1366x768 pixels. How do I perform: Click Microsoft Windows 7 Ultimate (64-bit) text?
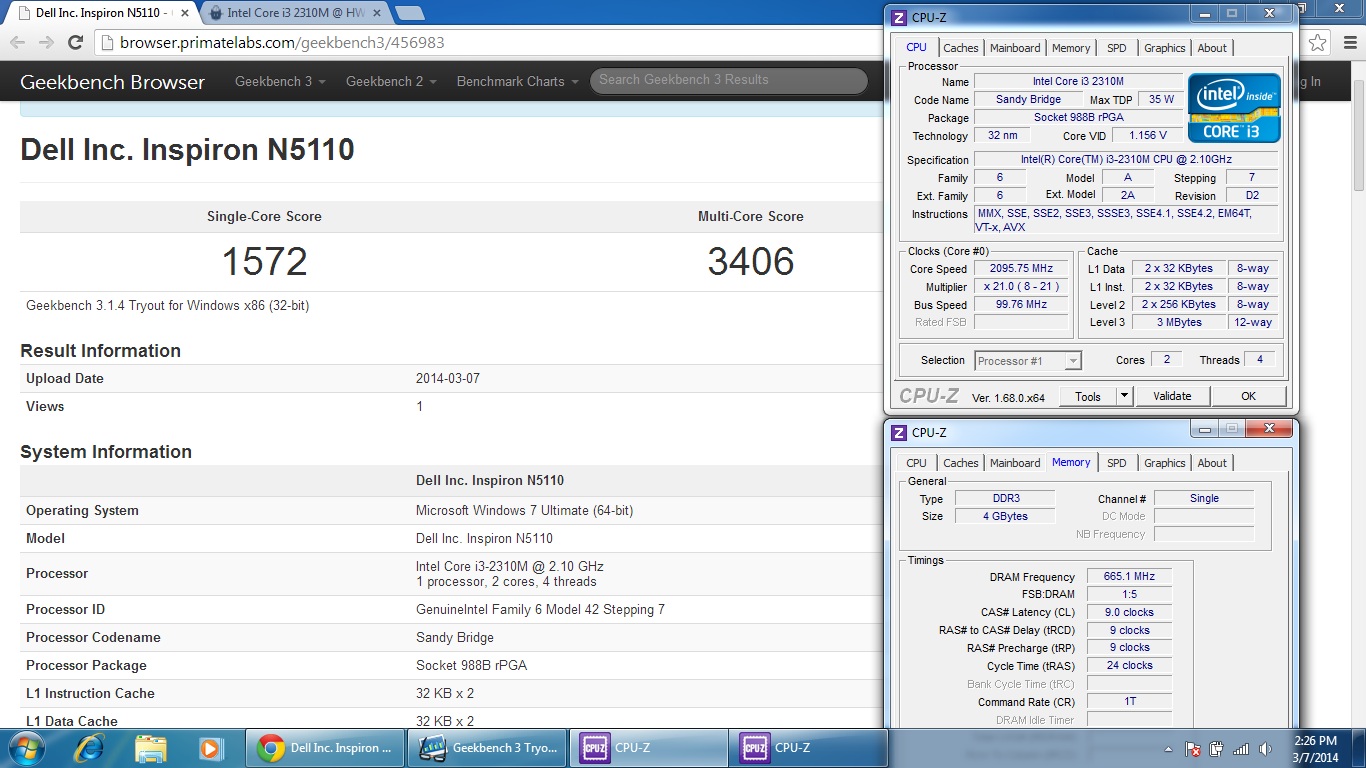point(524,510)
